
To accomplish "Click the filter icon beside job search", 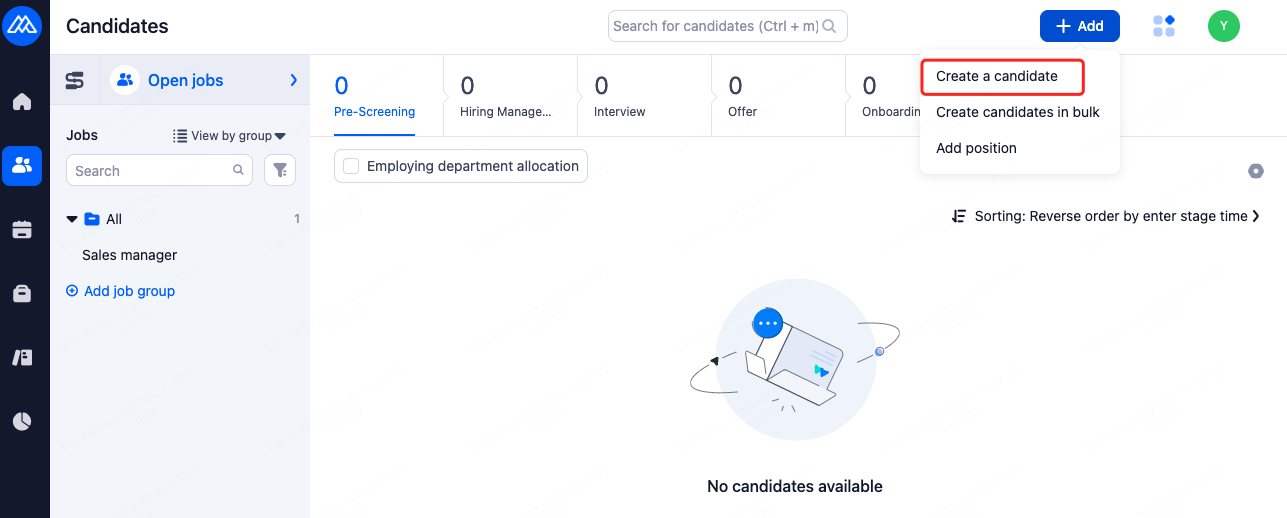I will pos(280,171).
